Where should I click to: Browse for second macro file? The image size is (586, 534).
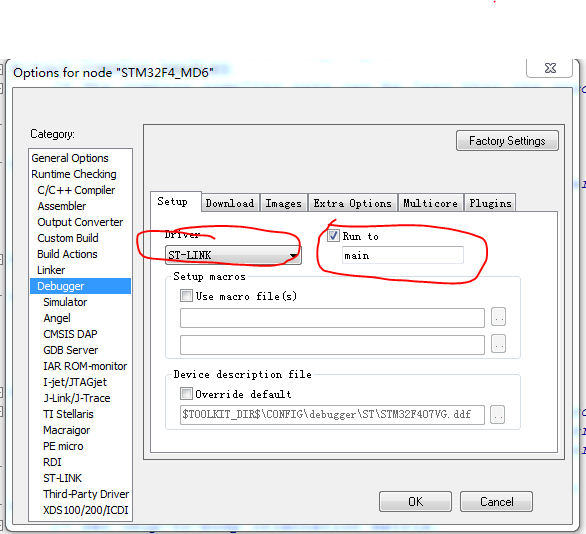point(498,344)
